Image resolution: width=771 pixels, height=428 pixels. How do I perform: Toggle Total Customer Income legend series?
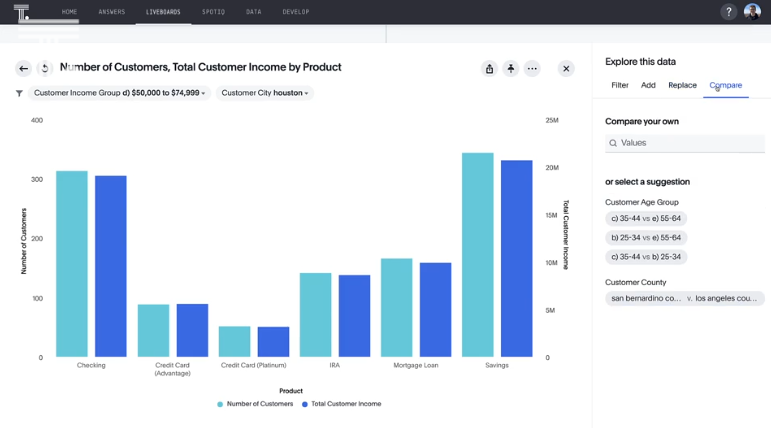[344, 404]
